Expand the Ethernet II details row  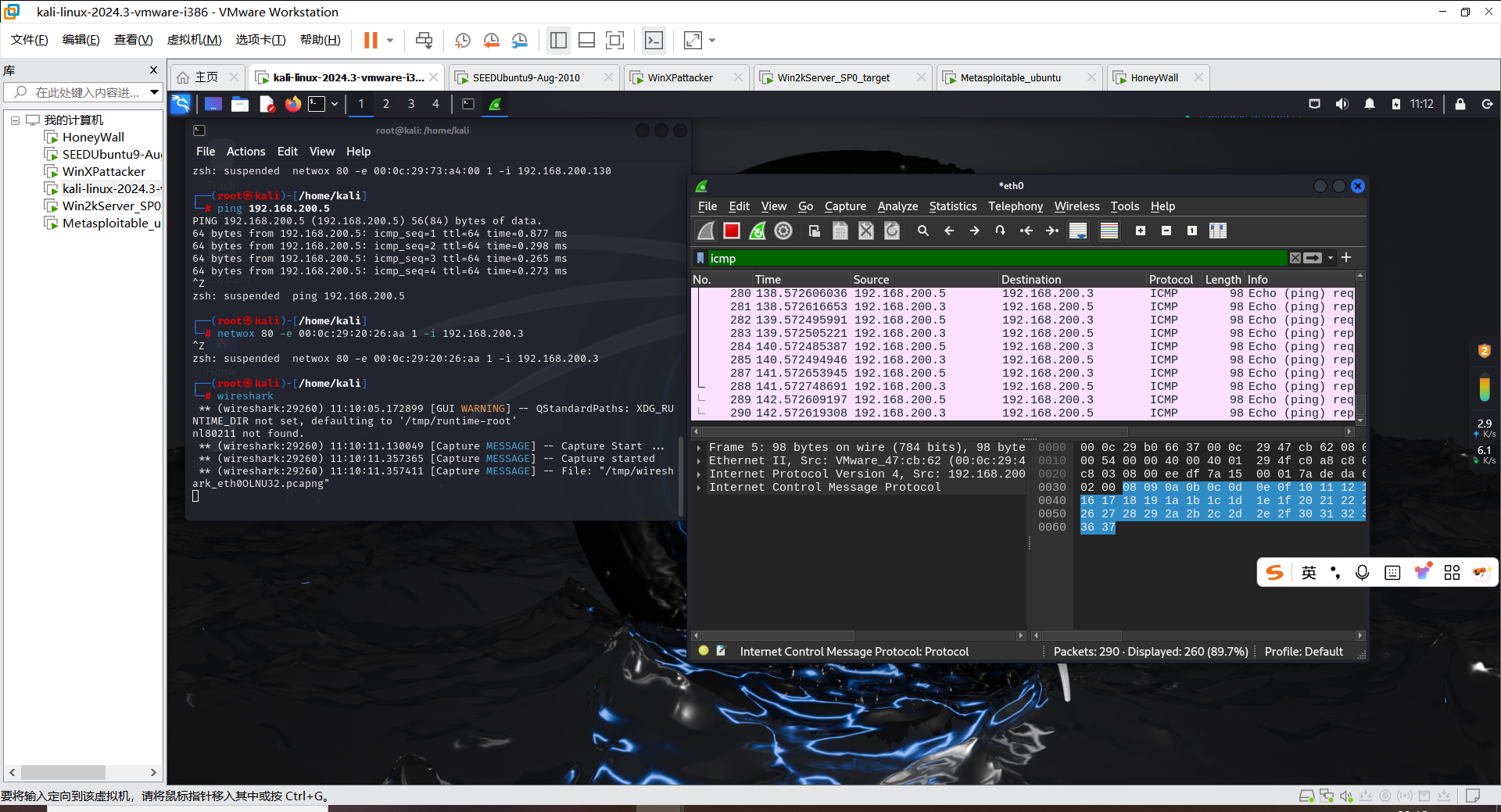click(699, 461)
